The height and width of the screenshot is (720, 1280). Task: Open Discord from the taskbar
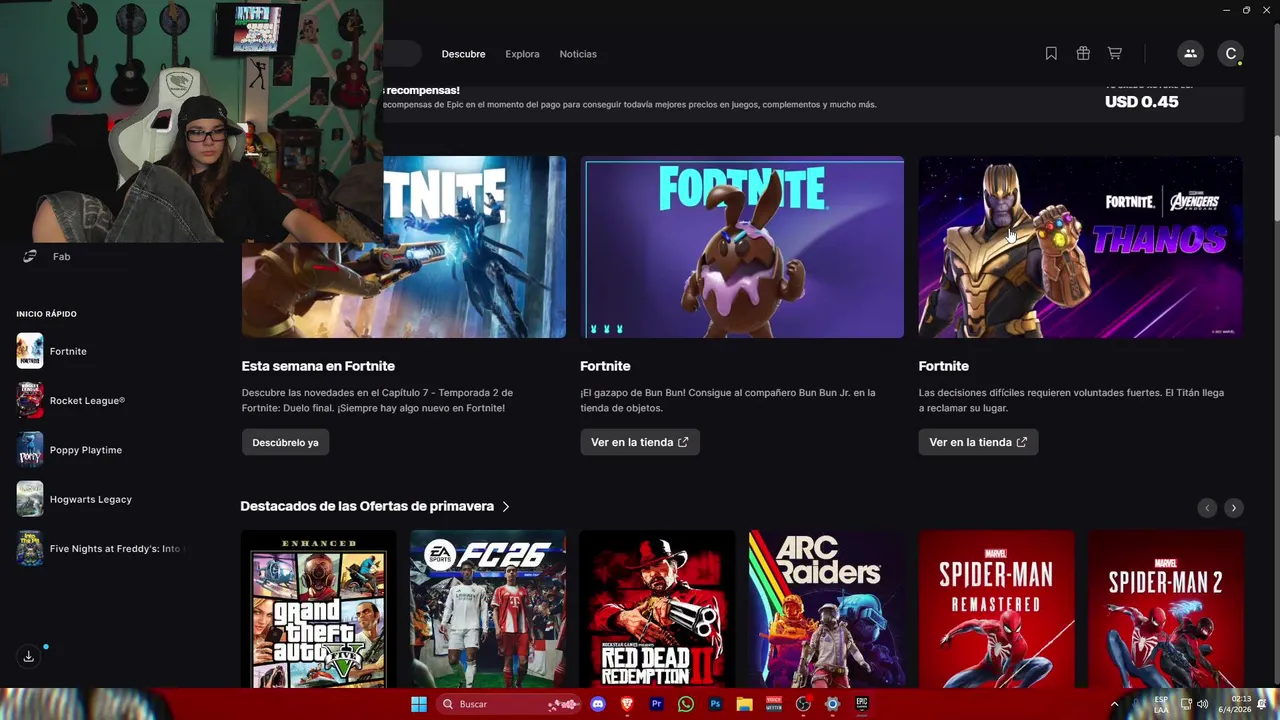(x=598, y=704)
